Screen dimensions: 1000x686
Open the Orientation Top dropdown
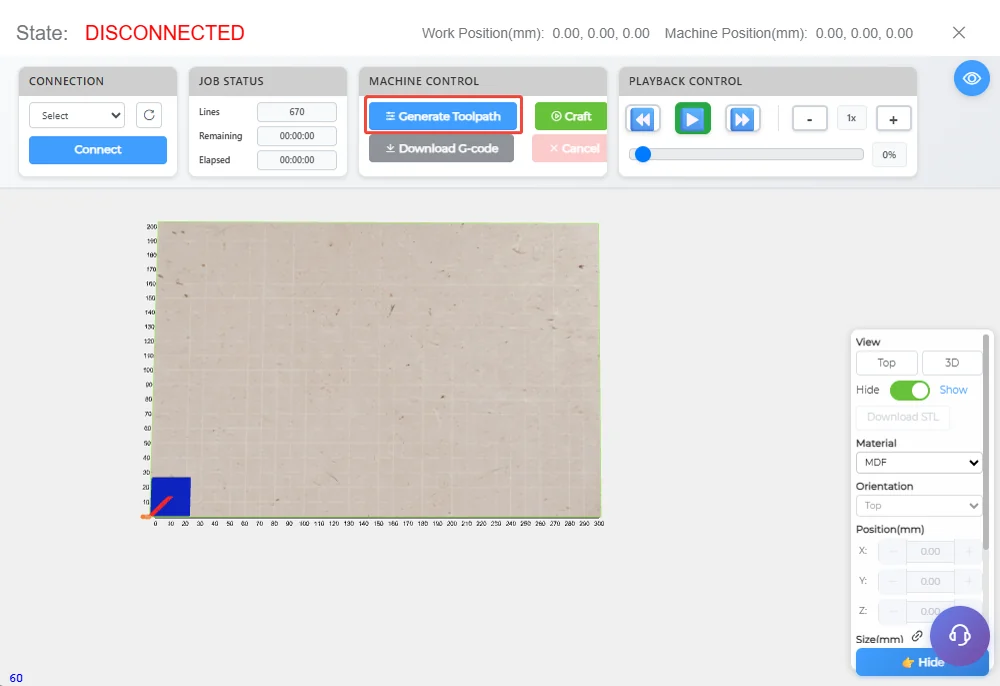click(919, 506)
